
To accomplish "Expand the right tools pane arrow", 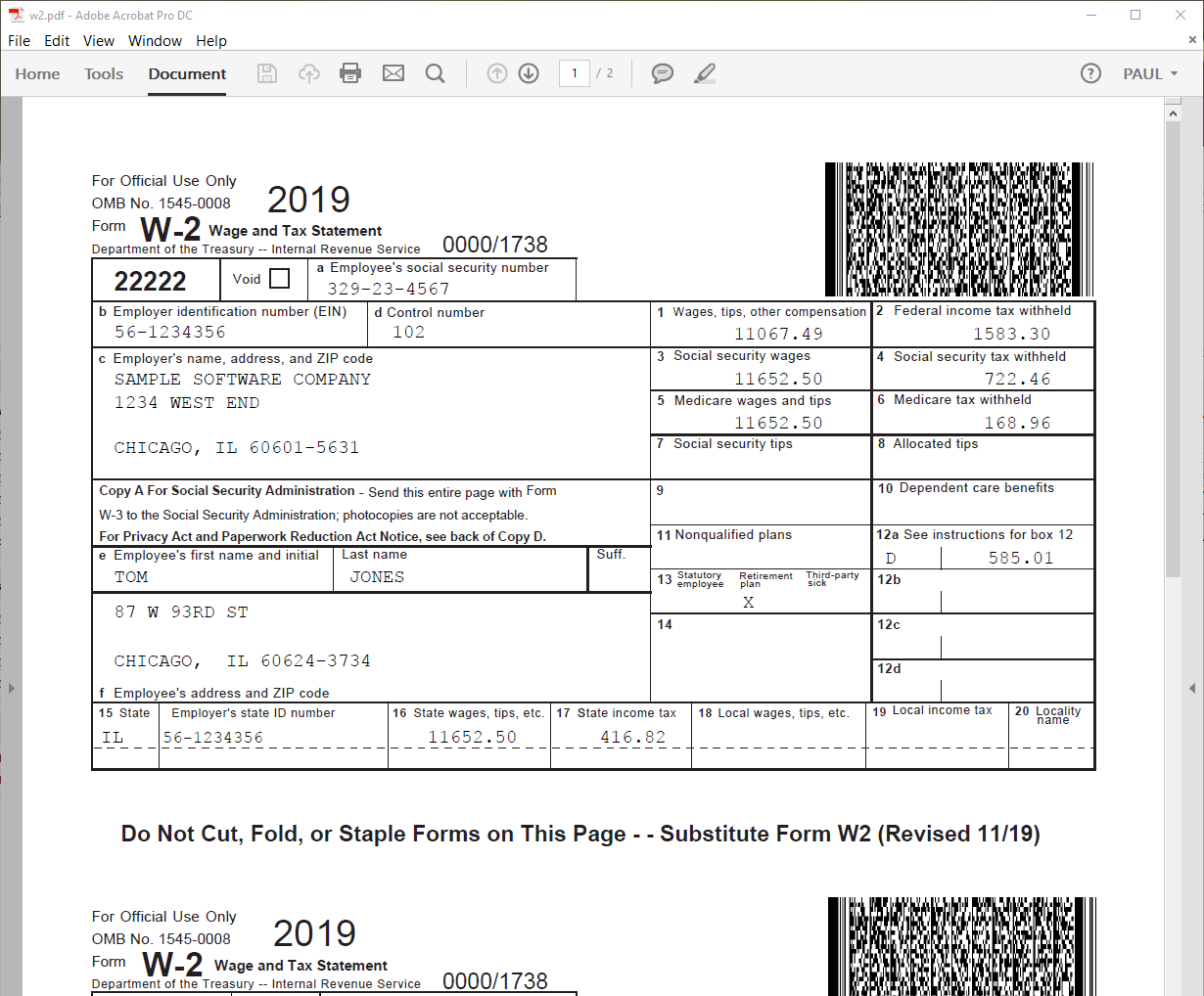I will pyautogui.click(x=1192, y=689).
